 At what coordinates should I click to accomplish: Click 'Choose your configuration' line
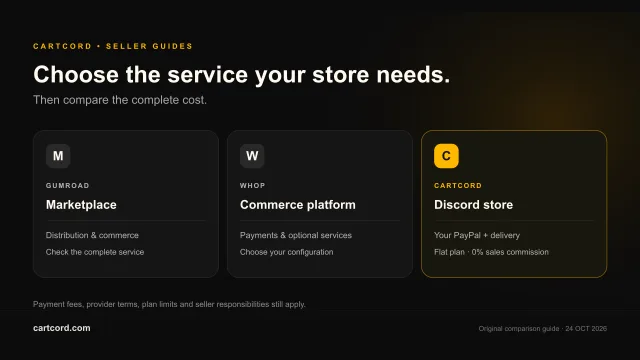click(x=287, y=252)
